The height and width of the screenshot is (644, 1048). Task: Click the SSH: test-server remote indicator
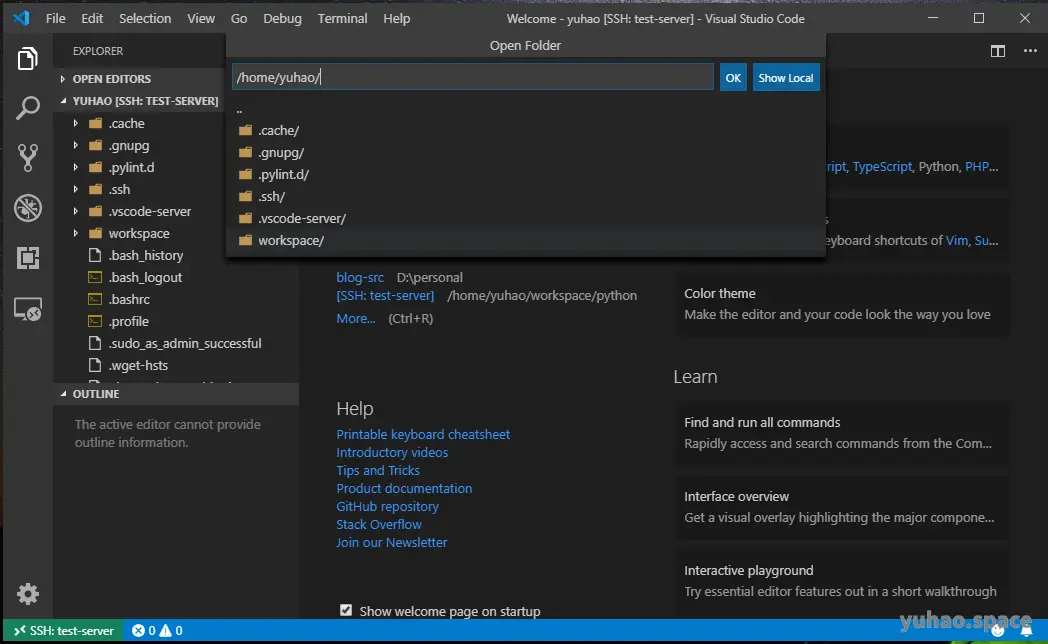click(x=64, y=631)
